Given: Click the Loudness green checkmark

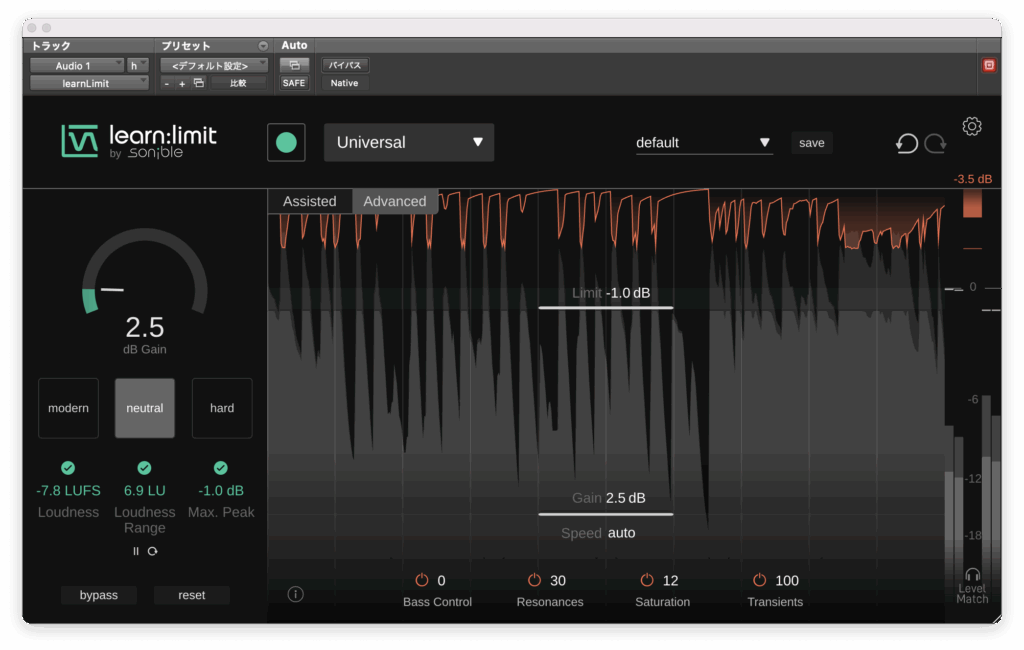Looking at the screenshot, I should click(68, 468).
